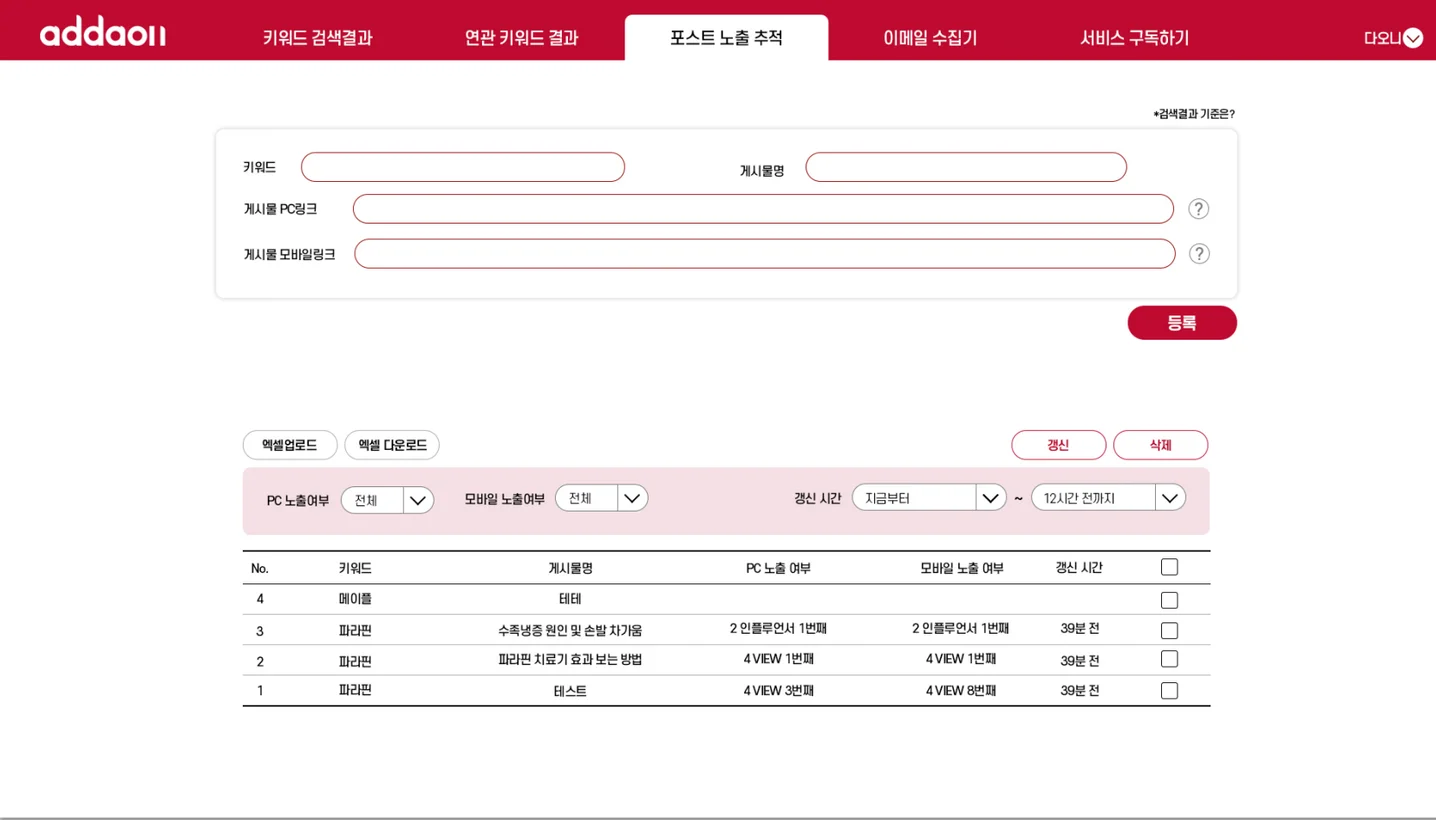Click the 엑셀업로드 button
The width and height of the screenshot is (1436, 820).
pyautogui.click(x=290, y=445)
